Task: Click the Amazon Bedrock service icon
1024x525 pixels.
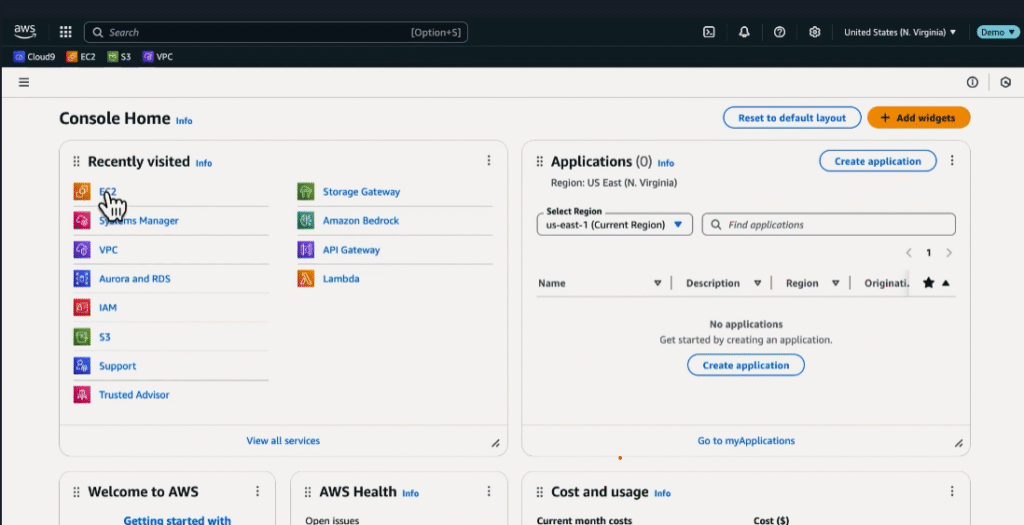Action: point(306,221)
